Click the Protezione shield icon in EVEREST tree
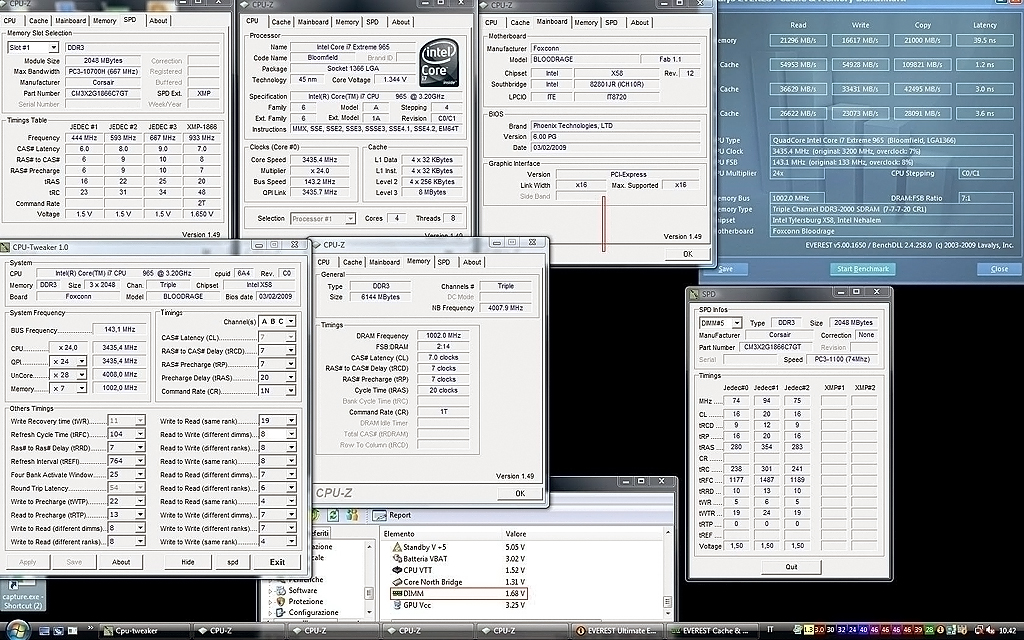This screenshot has height=640, width=1024. (281, 601)
